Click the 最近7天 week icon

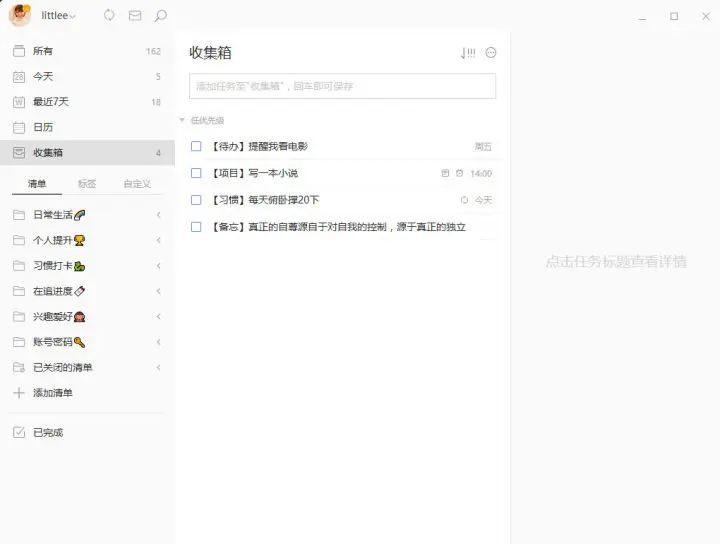[19, 102]
